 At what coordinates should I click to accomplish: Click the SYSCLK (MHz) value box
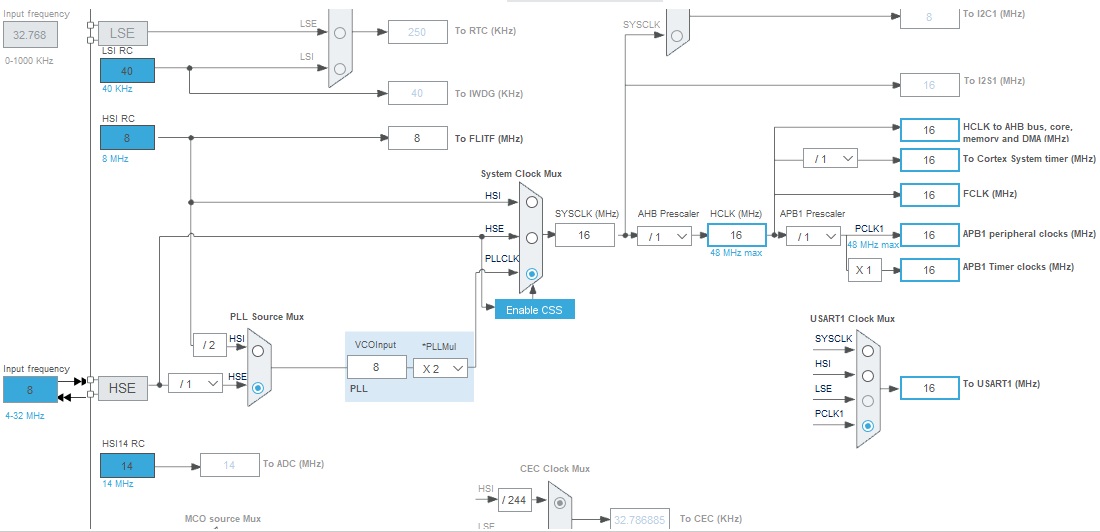[x=585, y=235]
